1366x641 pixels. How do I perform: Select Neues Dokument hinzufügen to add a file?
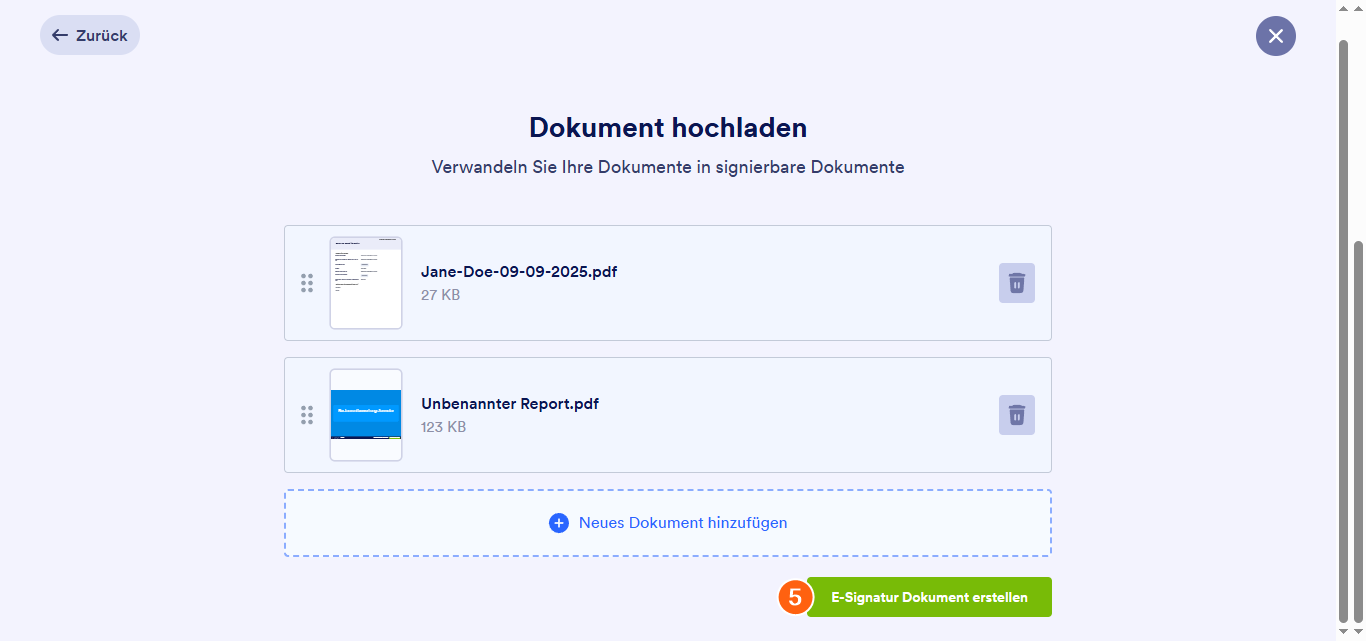coord(682,522)
